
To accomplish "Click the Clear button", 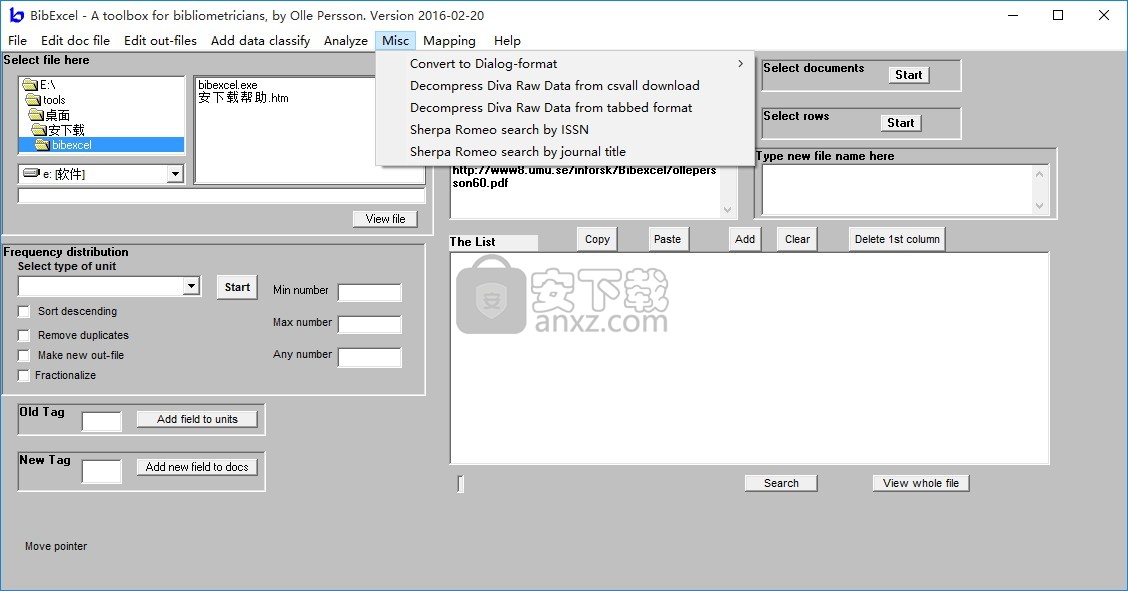I will pyautogui.click(x=797, y=239).
